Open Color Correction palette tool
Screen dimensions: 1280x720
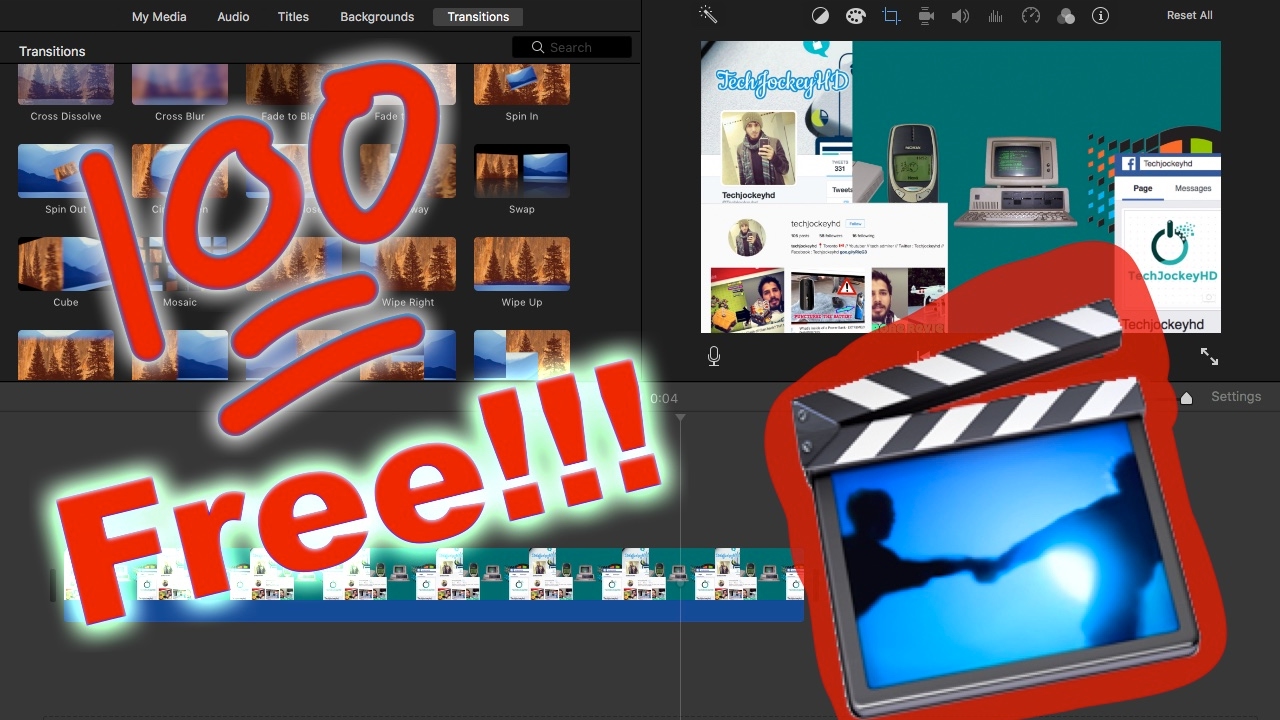[855, 16]
